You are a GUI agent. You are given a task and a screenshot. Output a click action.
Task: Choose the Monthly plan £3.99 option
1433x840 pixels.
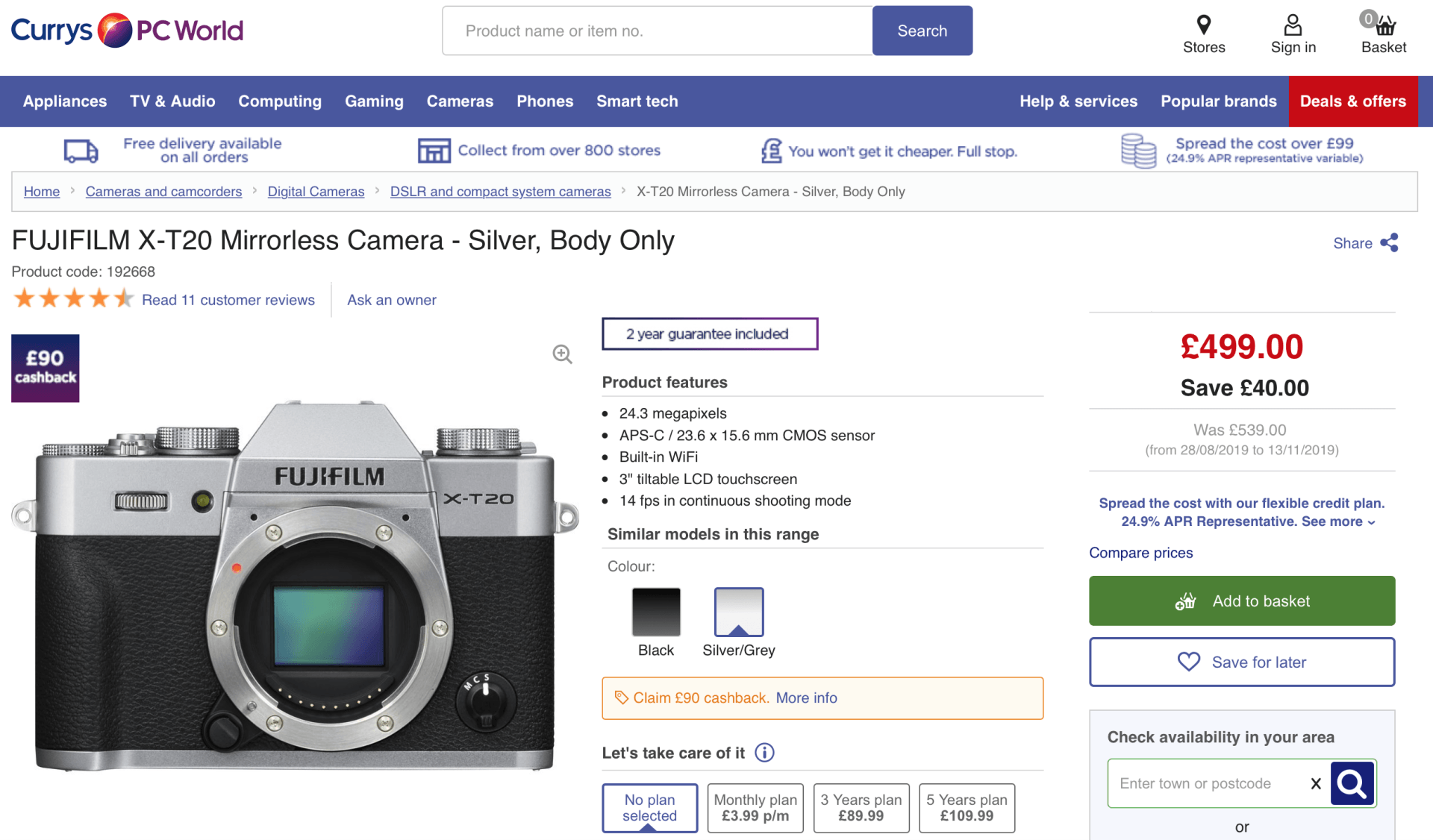click(x=755, y=807)
